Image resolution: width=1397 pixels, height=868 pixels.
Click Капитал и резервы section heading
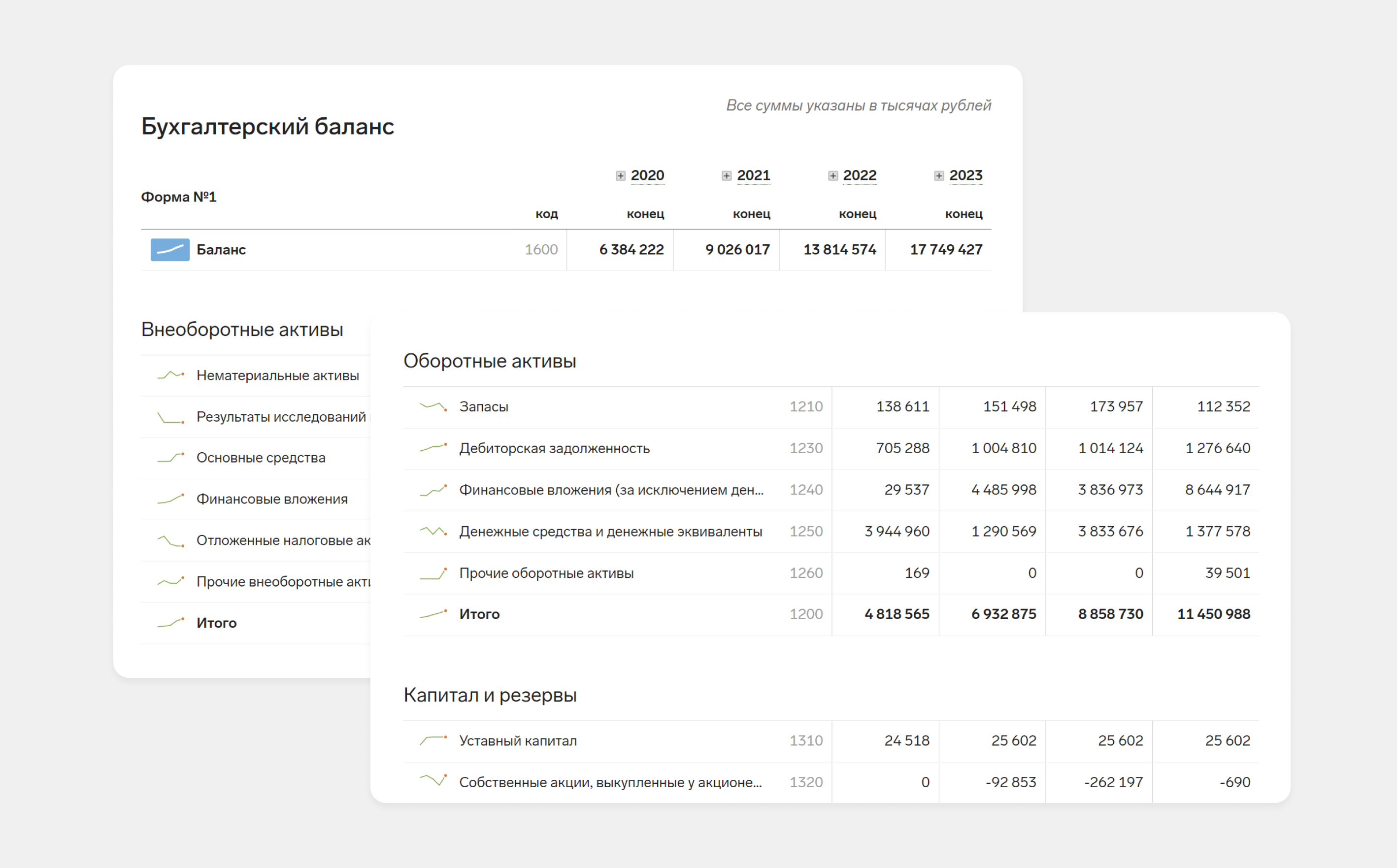(x=490, y=695)
